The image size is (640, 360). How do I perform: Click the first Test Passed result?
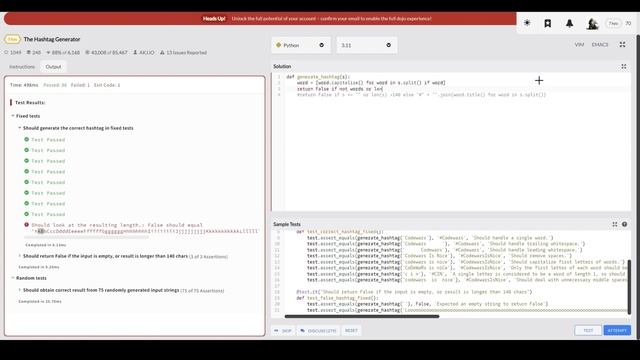48,140
